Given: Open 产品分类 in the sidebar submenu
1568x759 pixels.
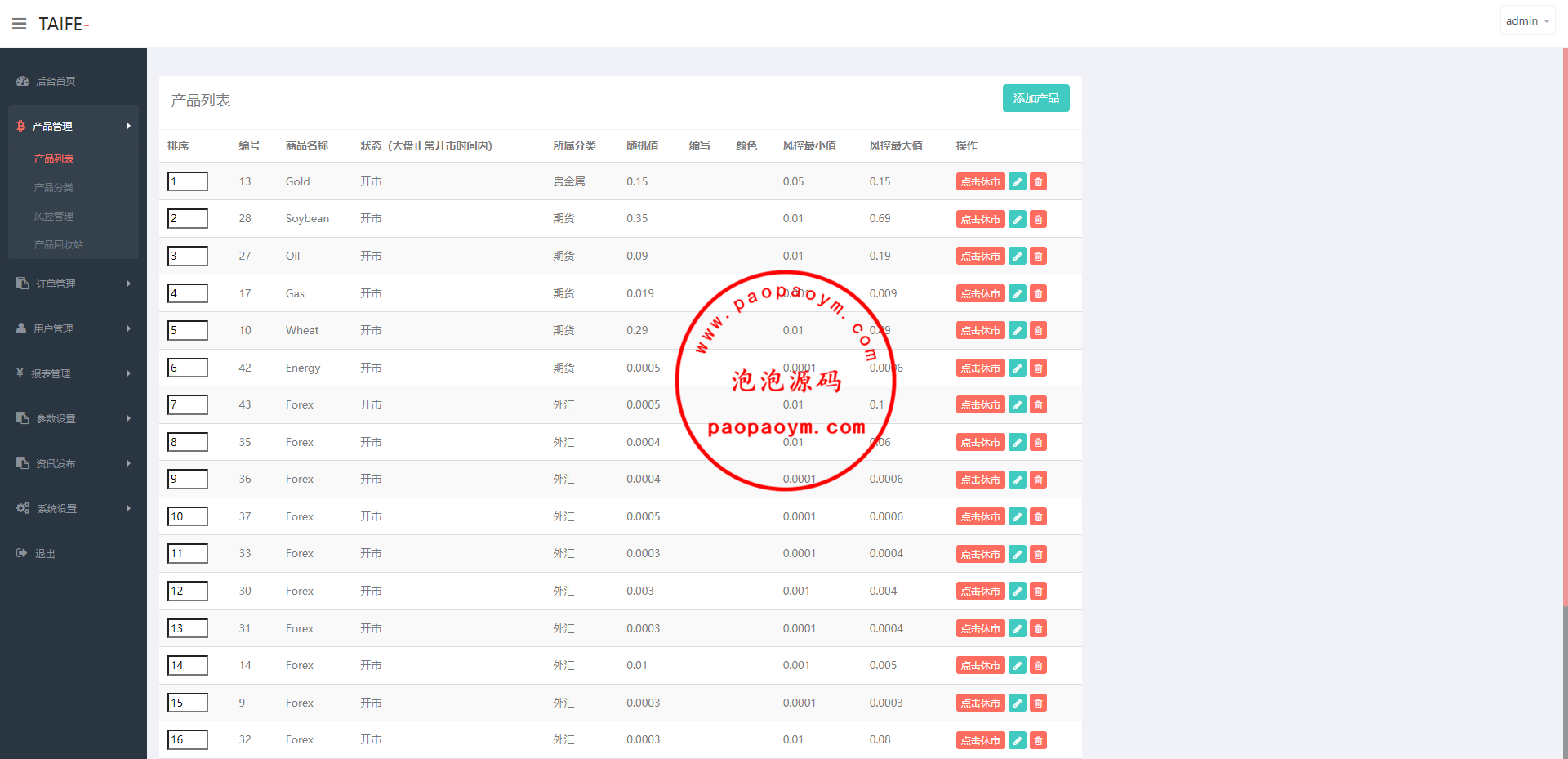Looking at the screenshot, I should click(x=54, y=187).
